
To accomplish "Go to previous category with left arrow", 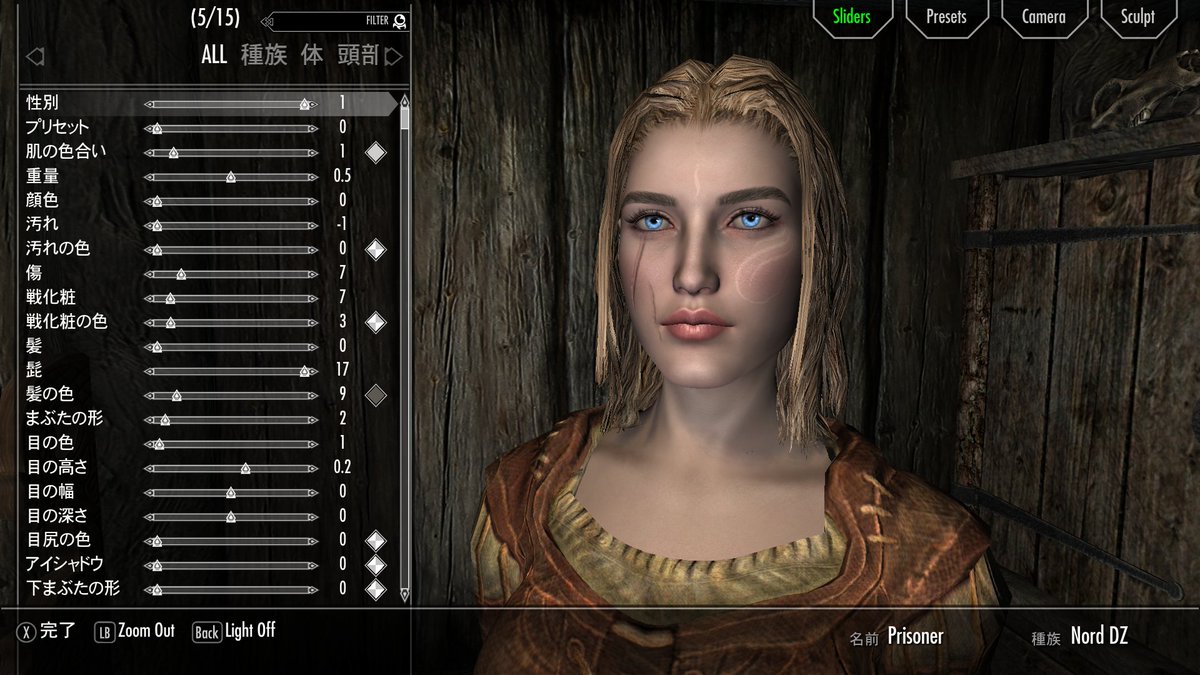I will 34,57.
